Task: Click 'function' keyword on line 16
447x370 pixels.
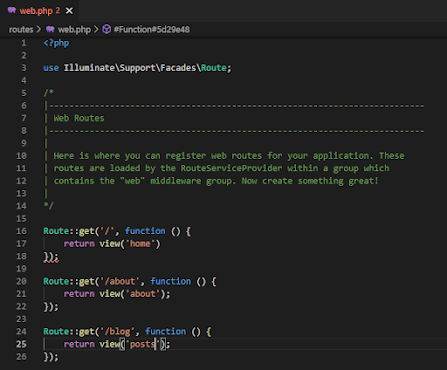Action: click(x=145, y=231)
